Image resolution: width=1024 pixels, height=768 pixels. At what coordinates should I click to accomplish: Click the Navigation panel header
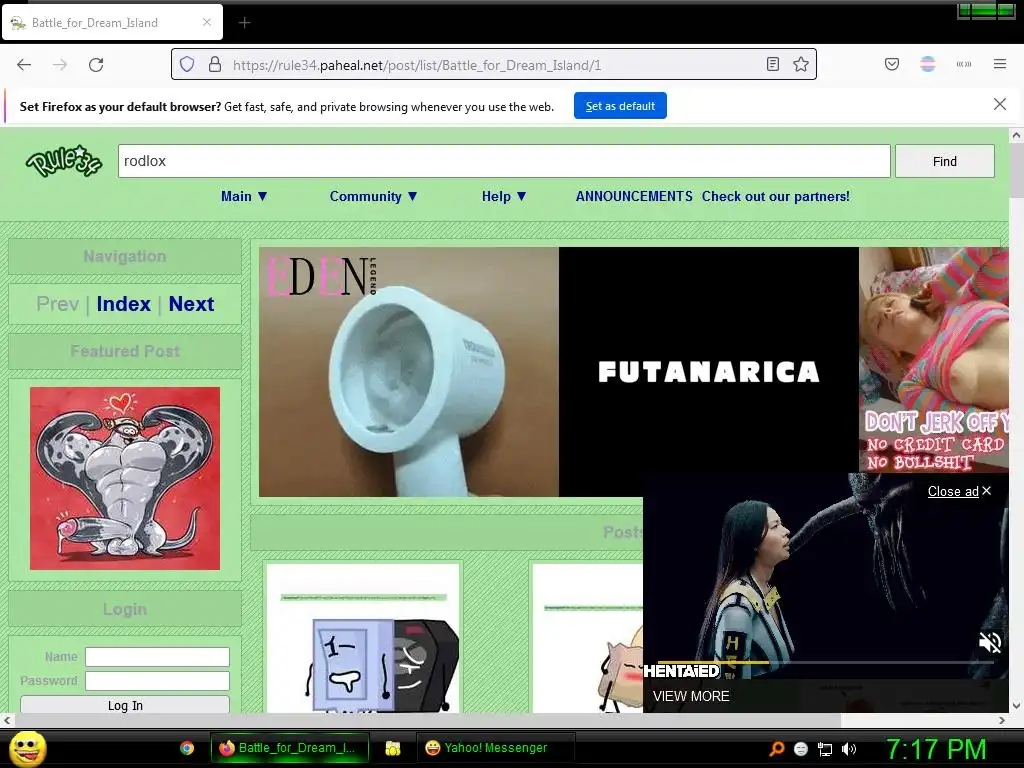125,256
